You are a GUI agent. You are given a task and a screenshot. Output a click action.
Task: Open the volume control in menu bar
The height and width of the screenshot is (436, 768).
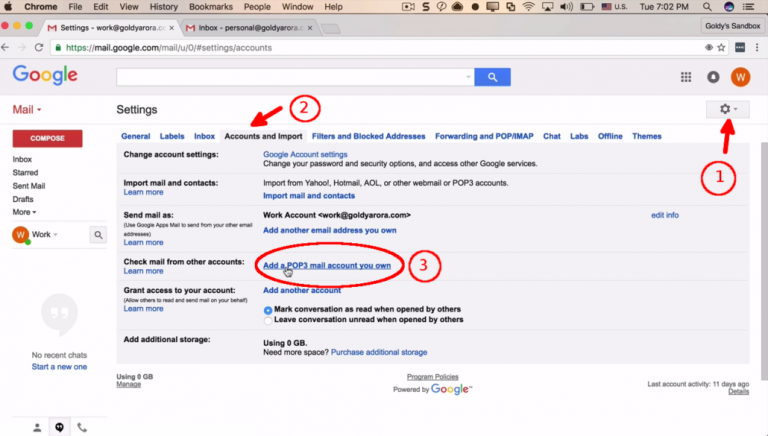coord(566,7)
